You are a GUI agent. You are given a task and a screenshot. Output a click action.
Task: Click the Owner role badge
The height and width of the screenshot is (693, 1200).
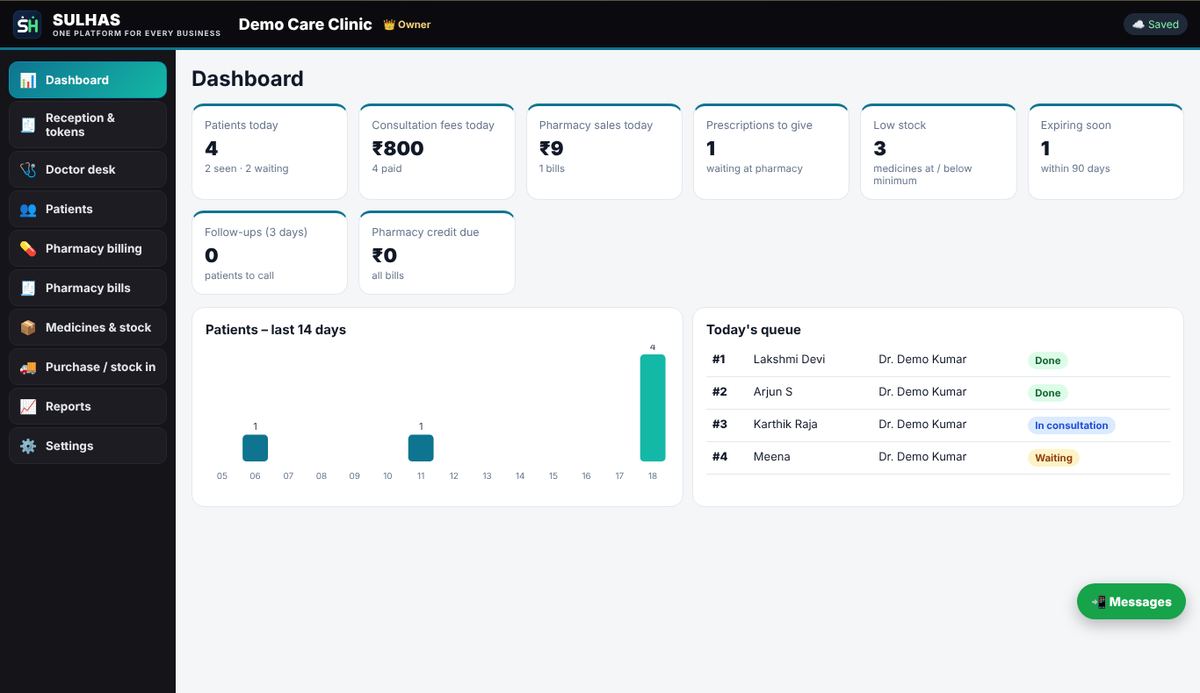click(407, 25)
